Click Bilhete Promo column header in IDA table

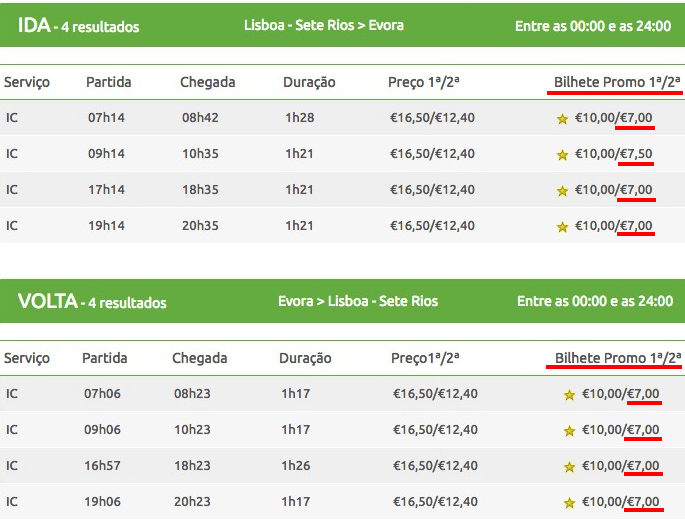coord(617,82)
